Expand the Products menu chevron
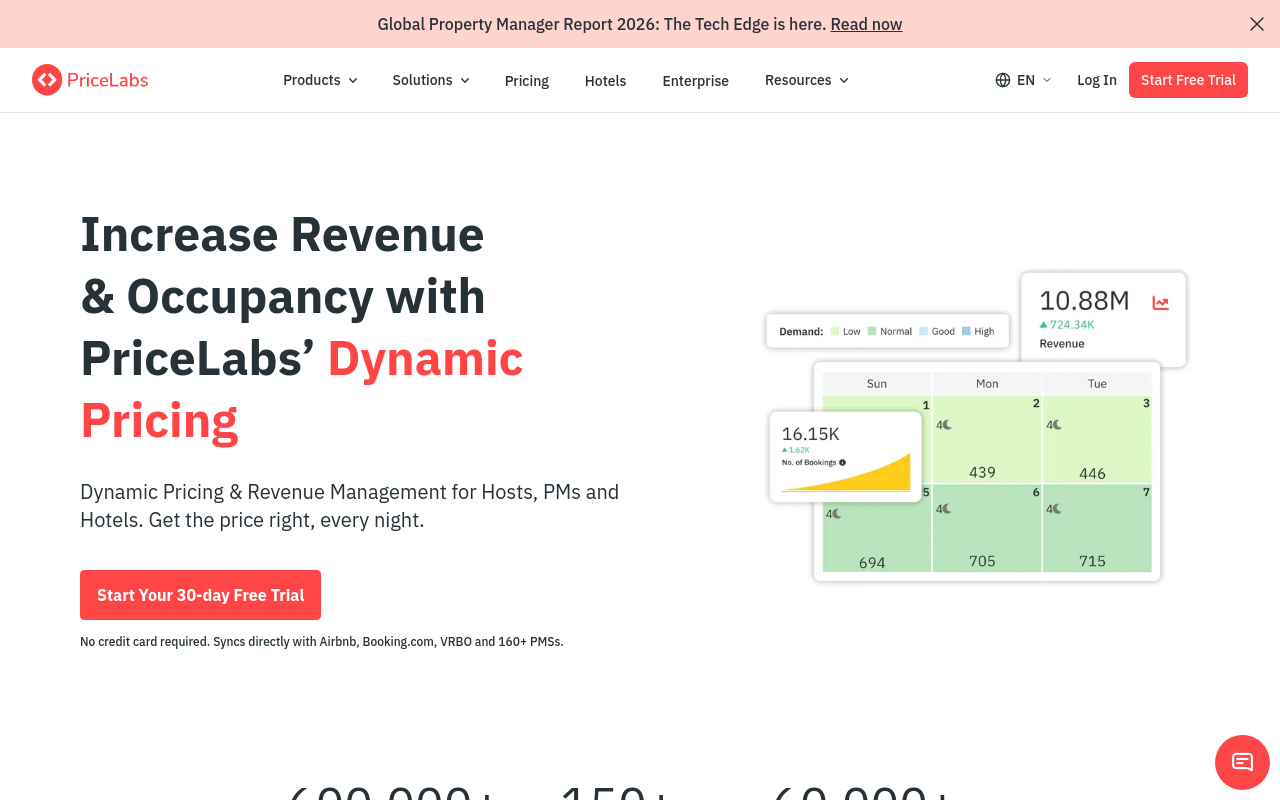The image size is (1280, 800). (353, 80)
